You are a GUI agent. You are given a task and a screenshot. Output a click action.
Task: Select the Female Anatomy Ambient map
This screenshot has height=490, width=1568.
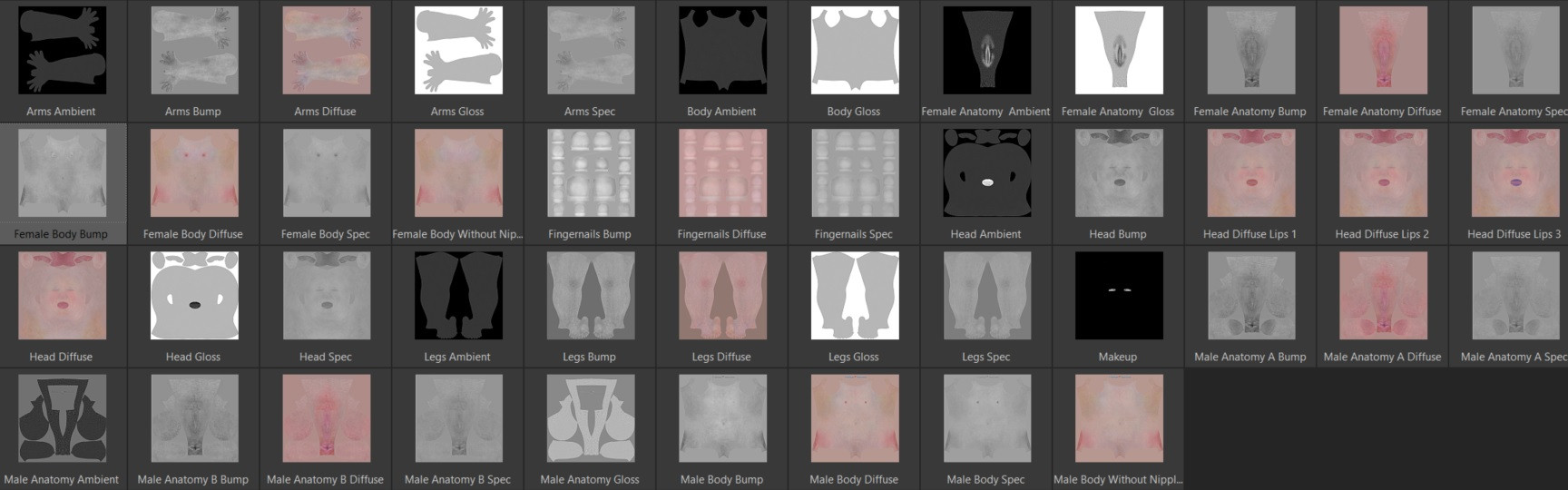click(987, 51)
